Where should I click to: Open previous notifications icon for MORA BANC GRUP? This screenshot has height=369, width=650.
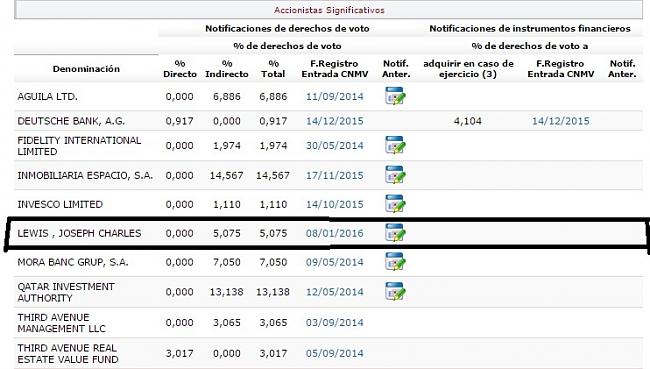coord(395,262)
